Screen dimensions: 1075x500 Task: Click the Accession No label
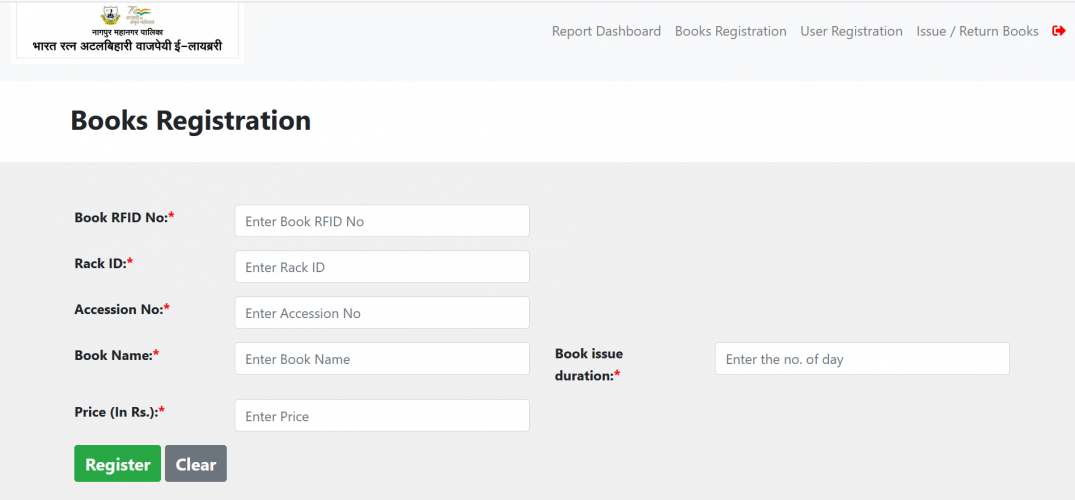click(122, 309)
